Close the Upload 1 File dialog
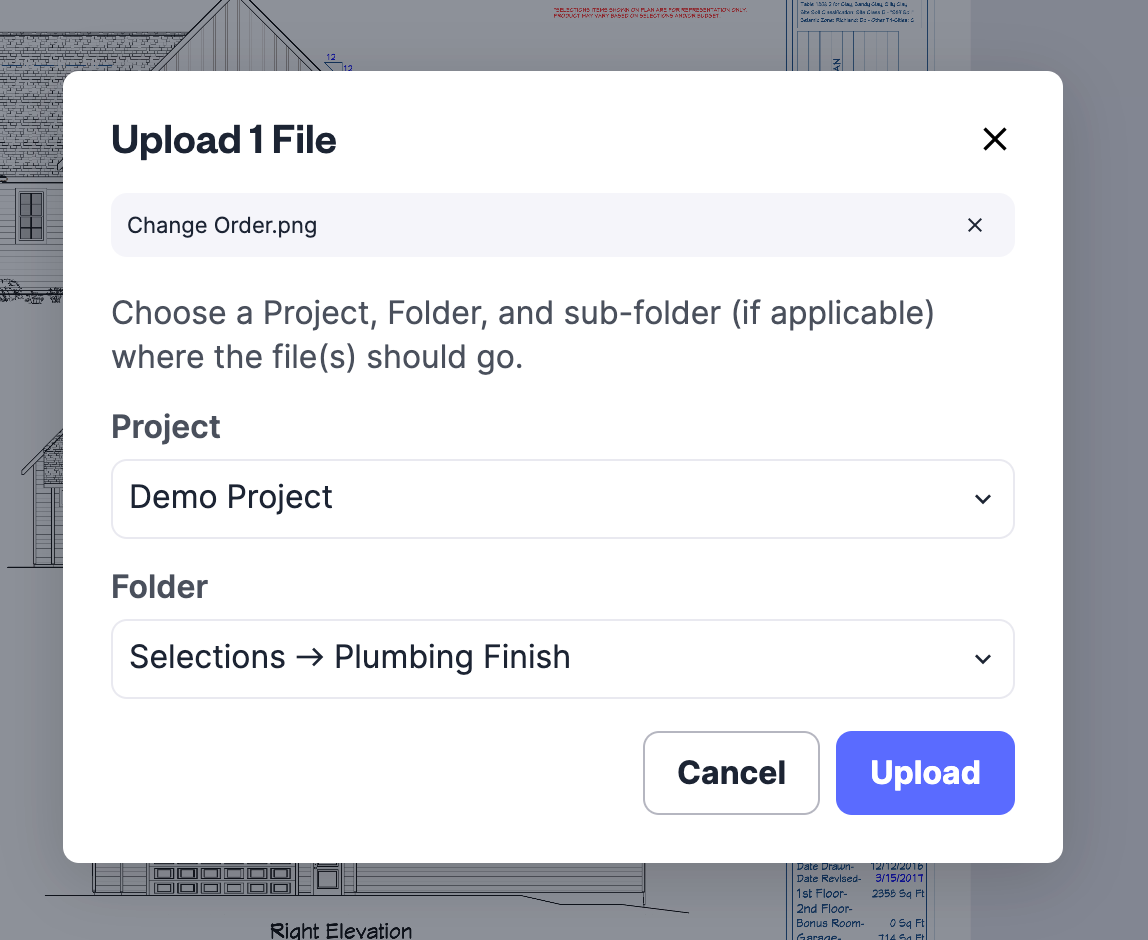Image resolution: width=1148 pixels, height=940 pixels. (994, 139)
